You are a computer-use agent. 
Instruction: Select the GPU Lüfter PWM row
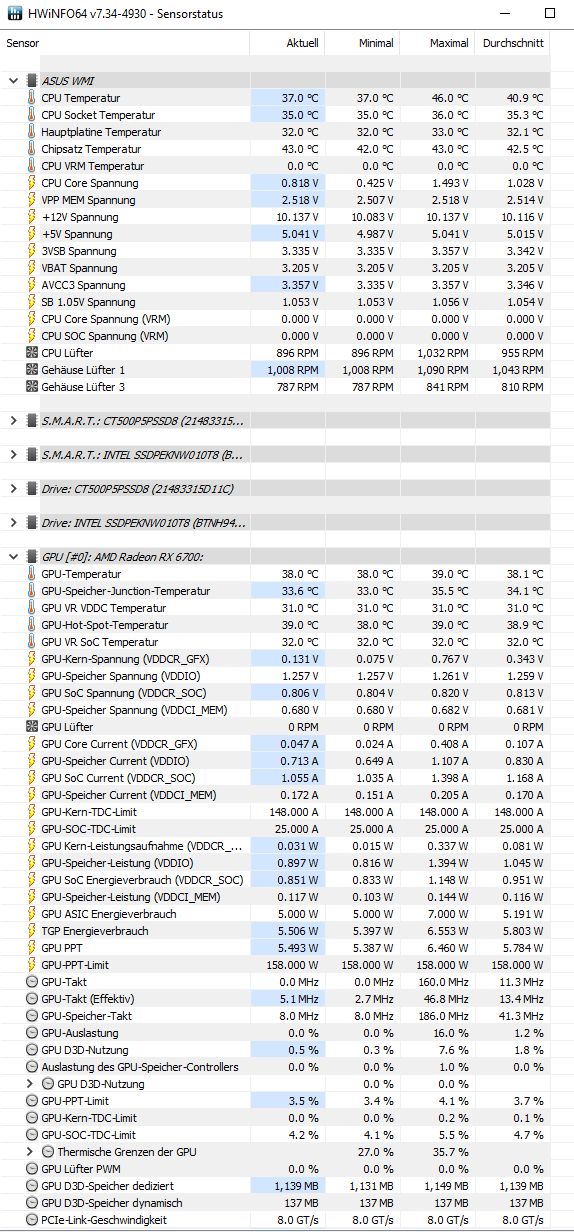[x=275, y=1169]
